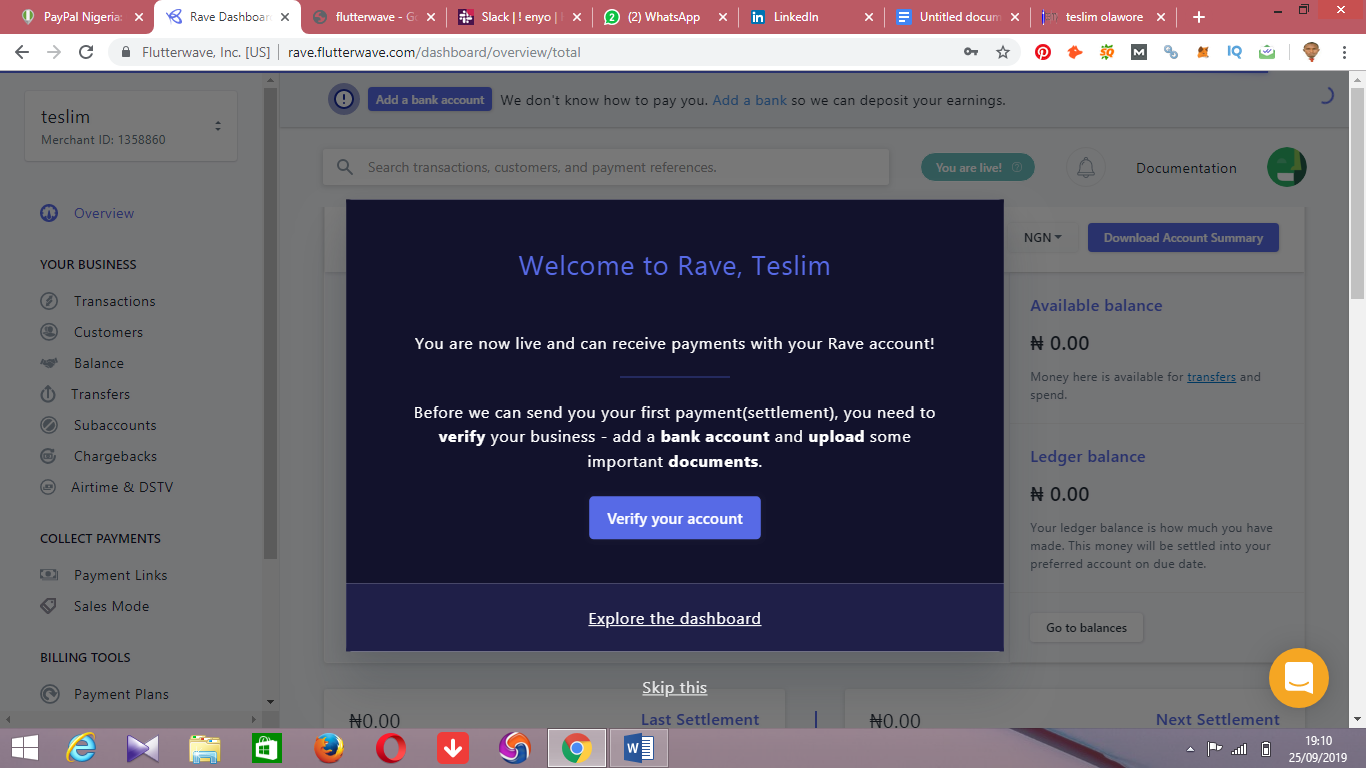This screenshot has width=1366, height=768.
Task: Click the alert exclamation icon in banner
Action: (344, 99)
